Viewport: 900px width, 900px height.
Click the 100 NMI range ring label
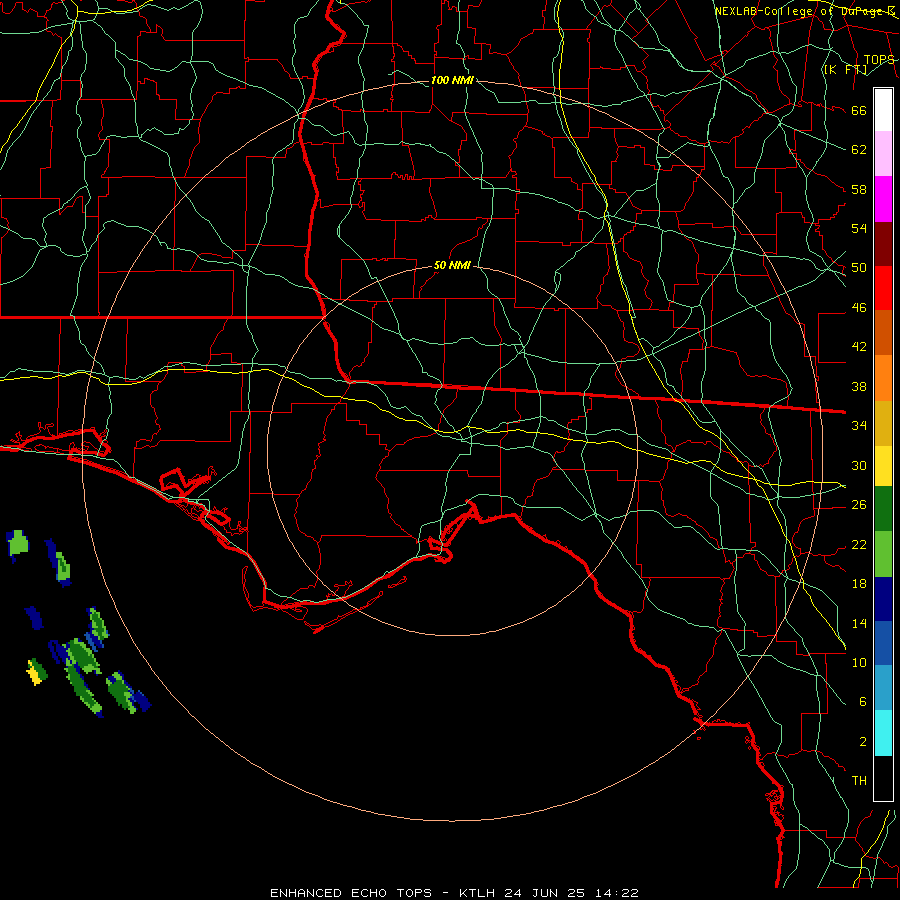click(452, 80)
